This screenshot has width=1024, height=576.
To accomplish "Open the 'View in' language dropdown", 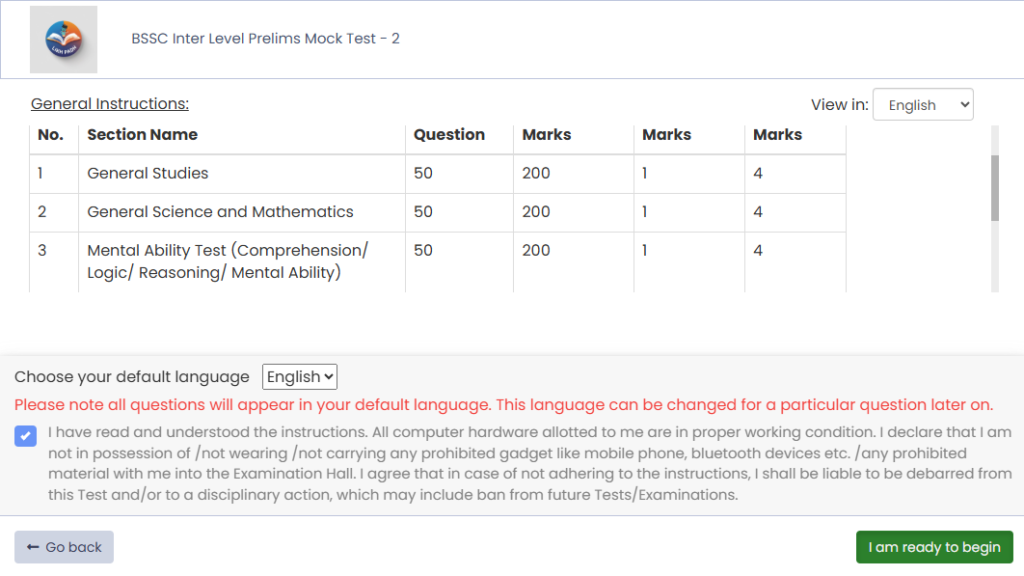I will pos(922,105).
